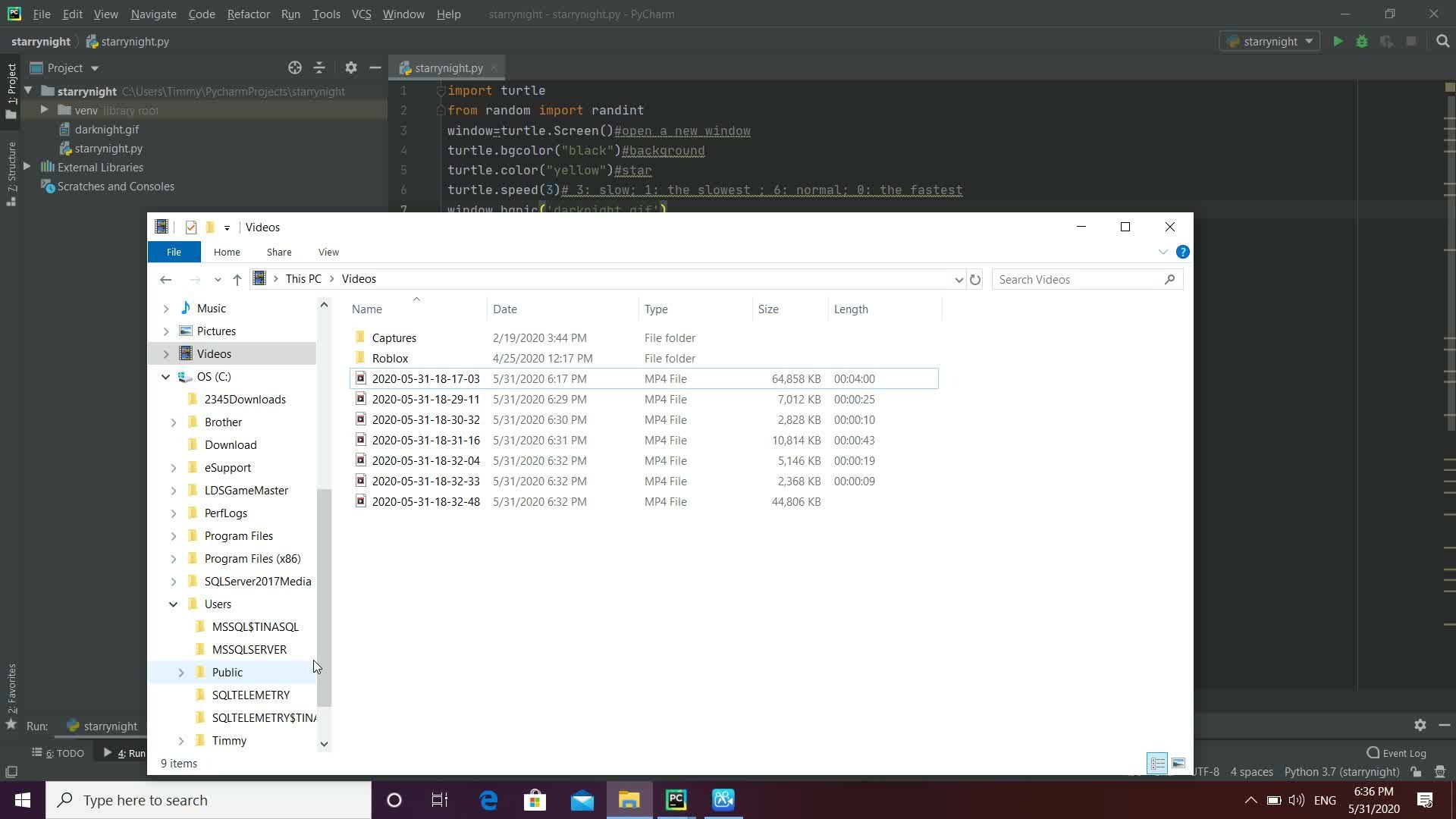Click the Collapse All icon in Project panel
This screenshot has height=819, width=1456.
319,67
